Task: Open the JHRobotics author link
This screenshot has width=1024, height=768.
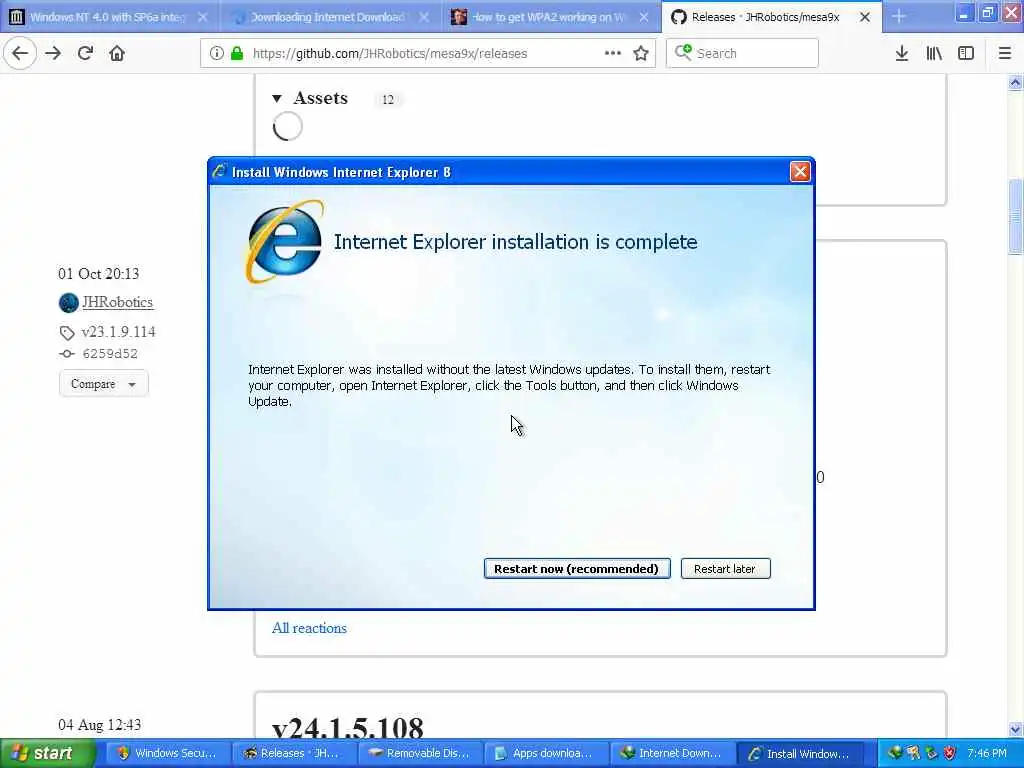Action: pyautogui.click(x=118, y=302)
